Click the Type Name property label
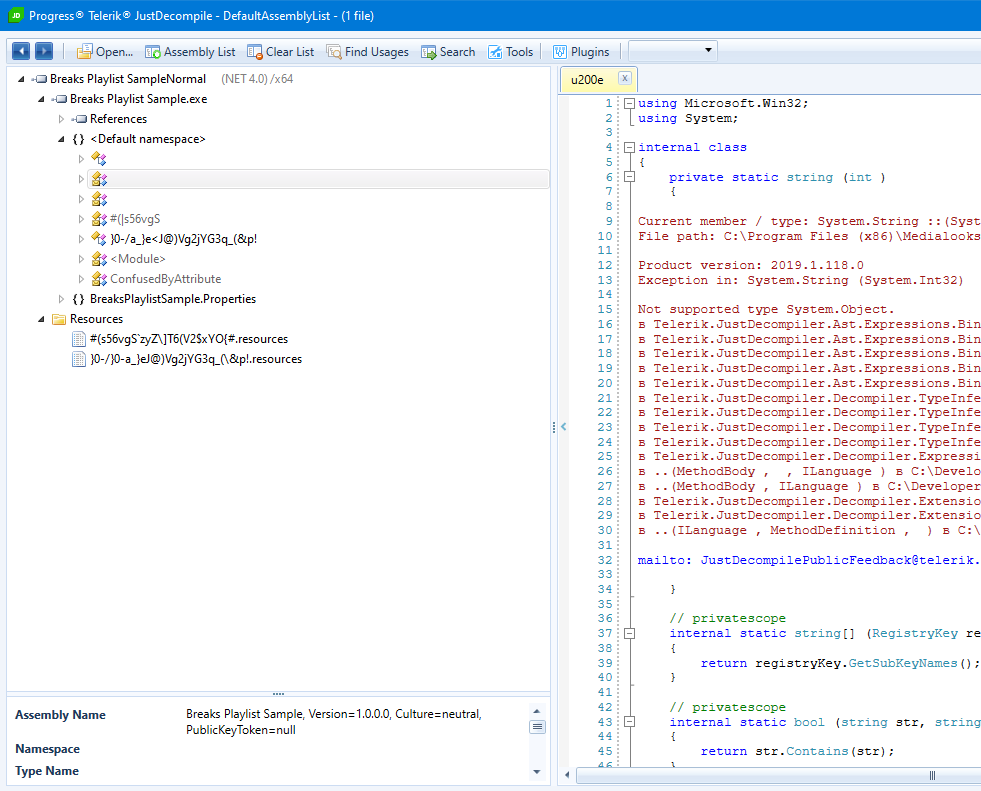Screen dimensions: 981x791 point(47,771)
